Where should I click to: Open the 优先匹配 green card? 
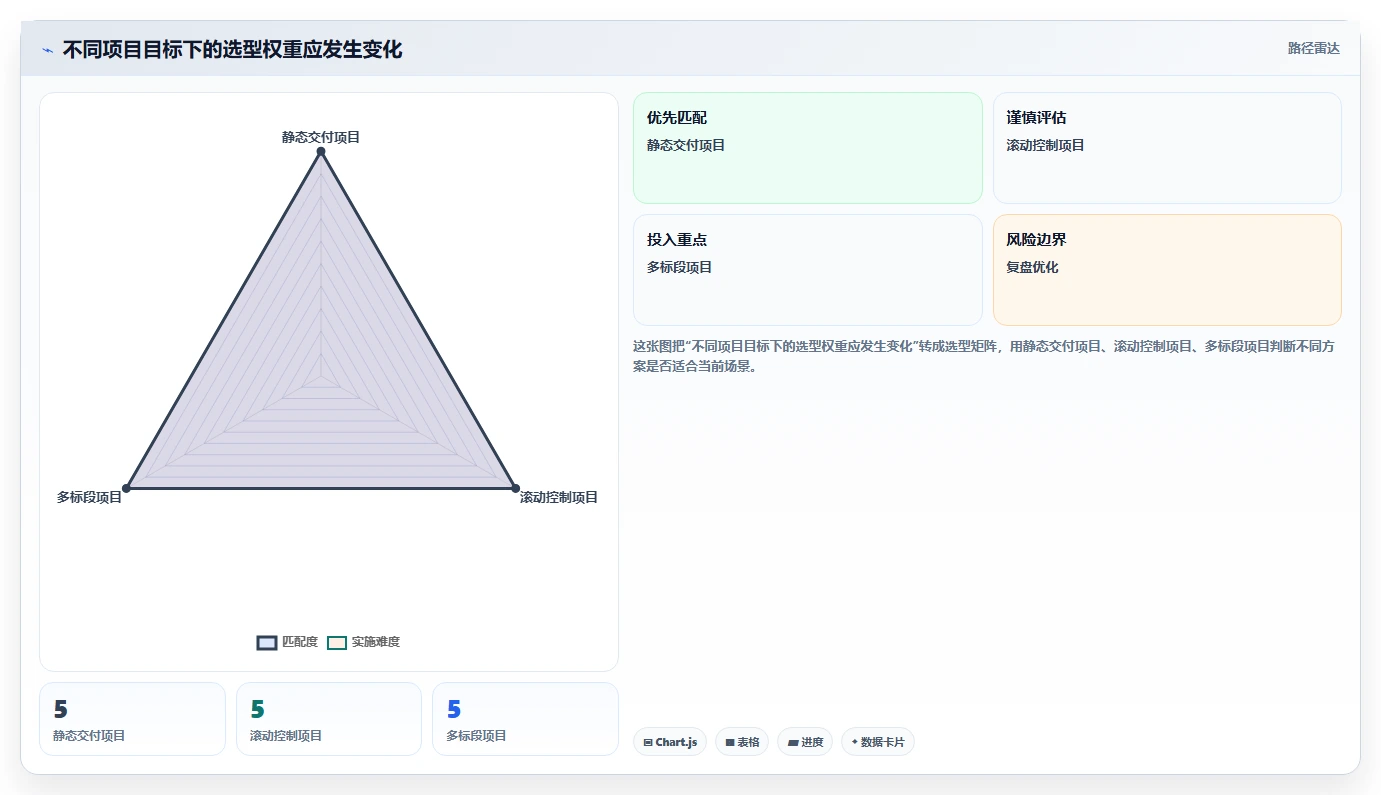(x=808, y=148)
